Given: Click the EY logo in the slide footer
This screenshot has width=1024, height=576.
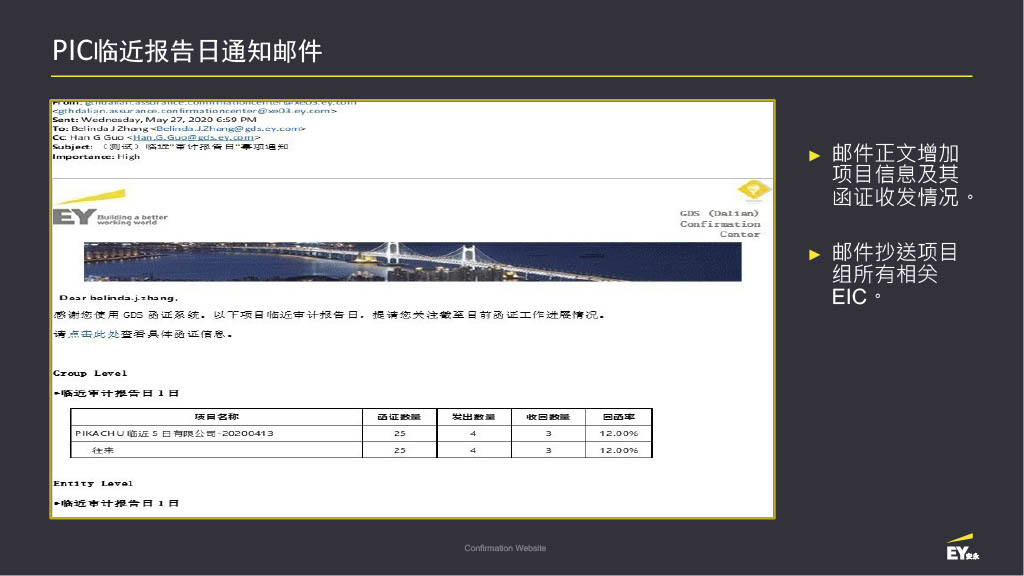Looking at the screenshot, I should [962, 549].
